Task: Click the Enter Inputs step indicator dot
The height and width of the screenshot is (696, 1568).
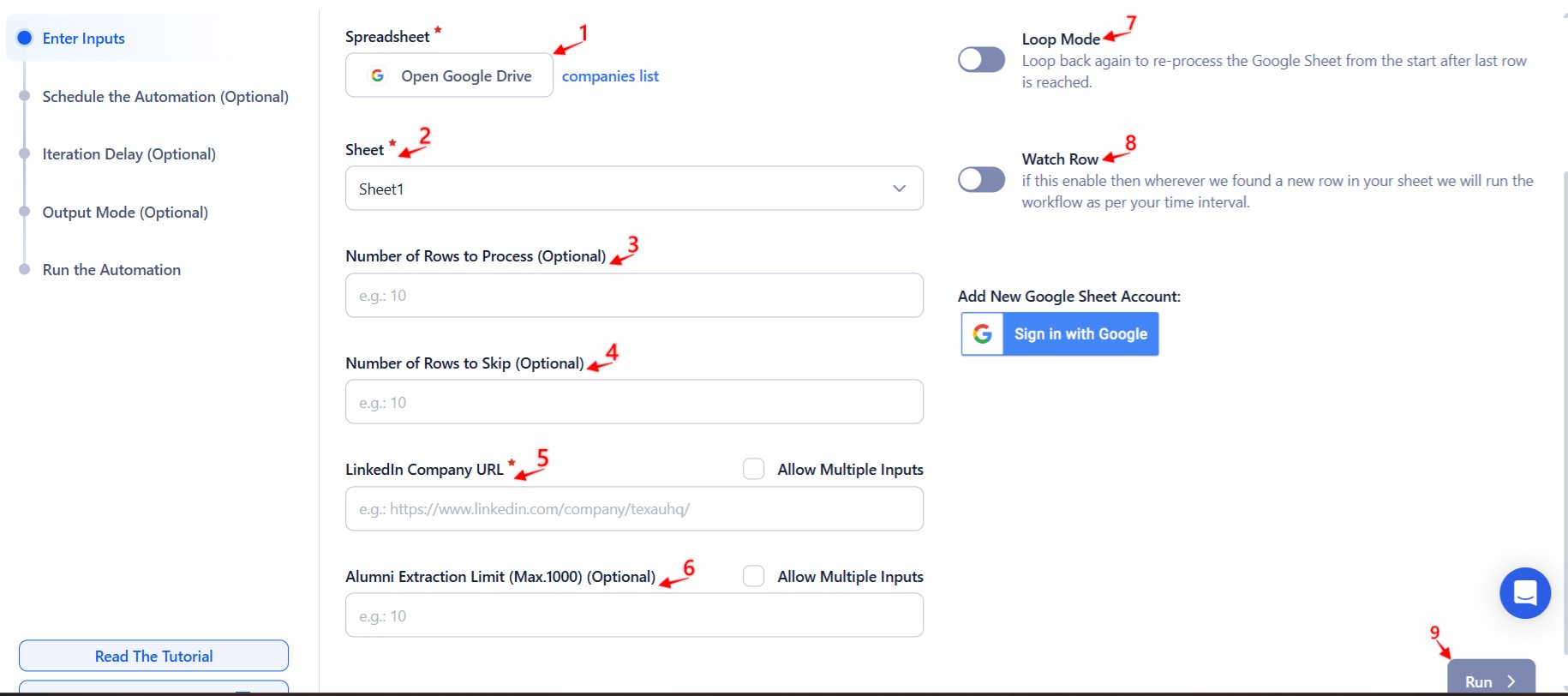Action: [x=25, y=38]
